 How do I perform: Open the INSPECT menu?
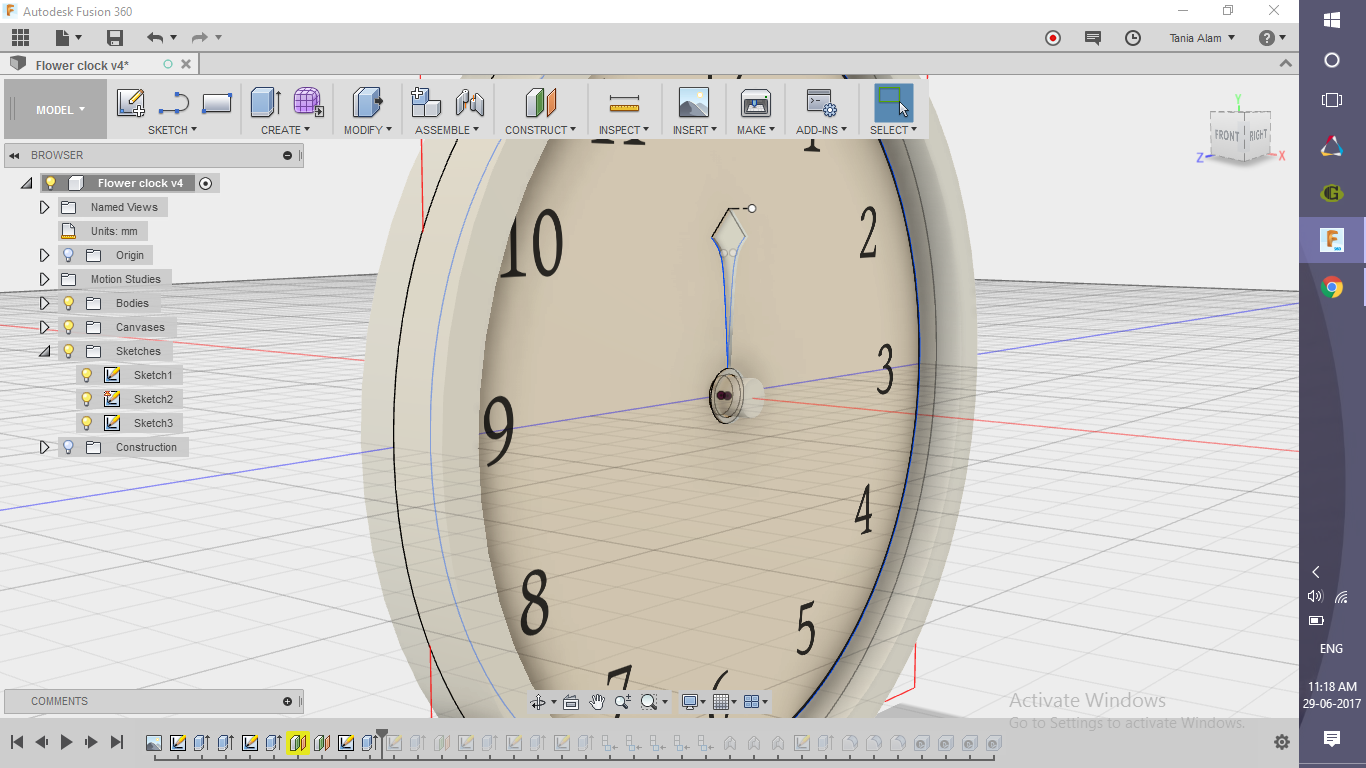(624, 130)
